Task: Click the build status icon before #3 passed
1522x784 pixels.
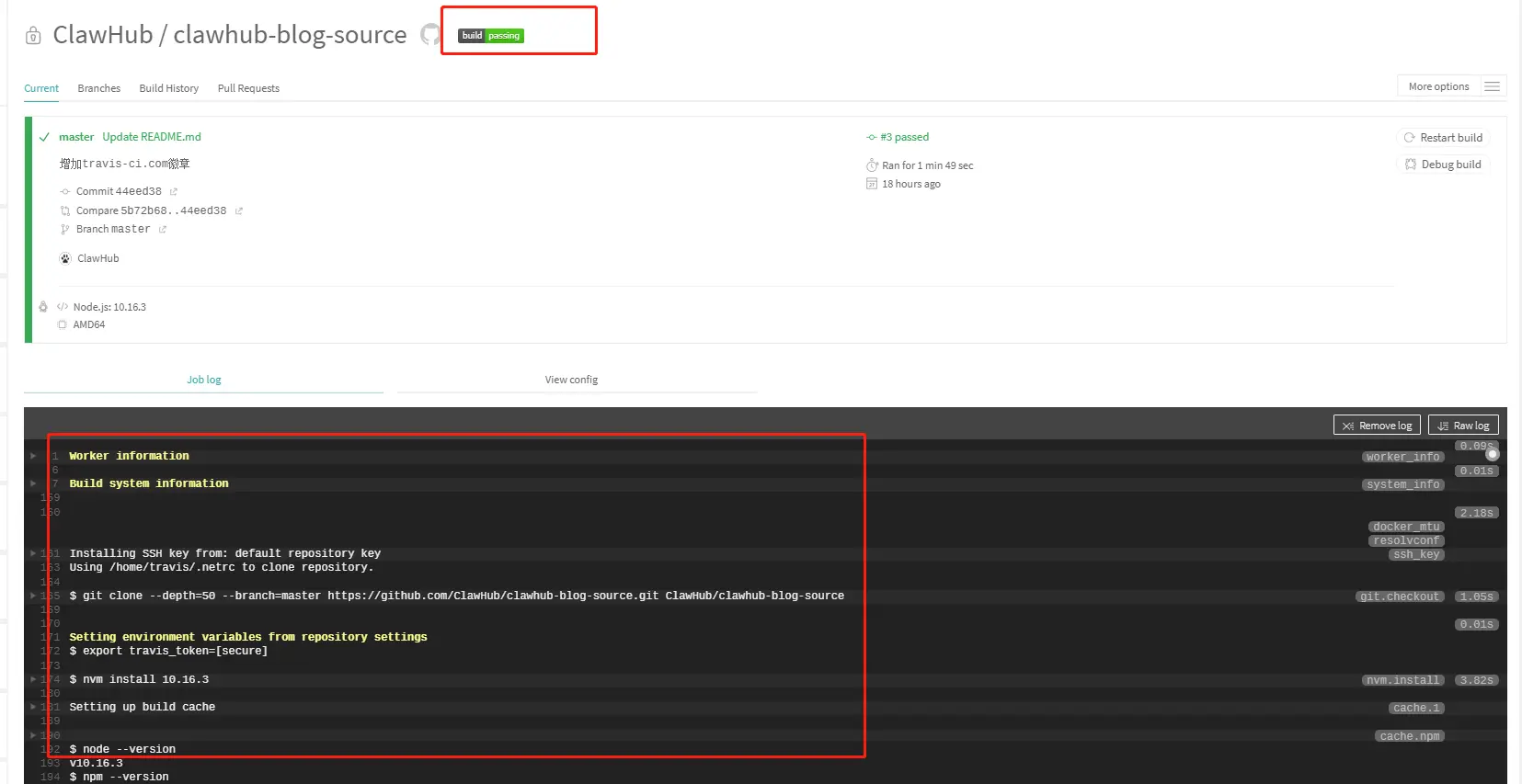Action: [x=871, y=137]
